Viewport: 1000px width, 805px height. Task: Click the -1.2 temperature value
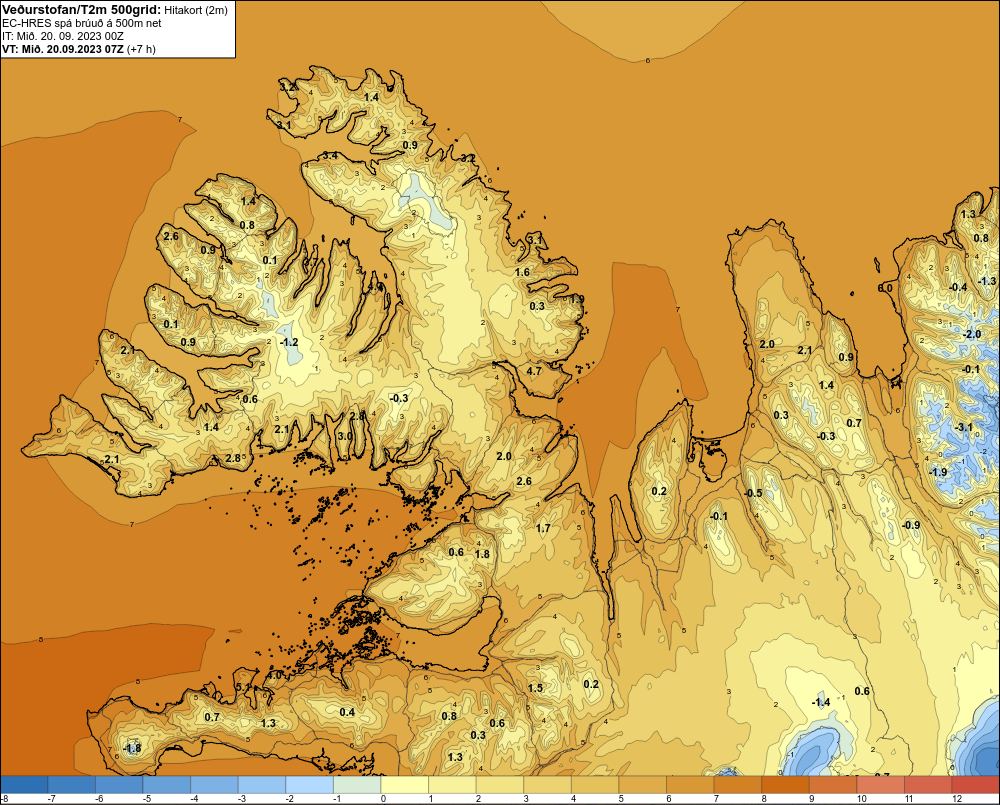coord(288,343)
